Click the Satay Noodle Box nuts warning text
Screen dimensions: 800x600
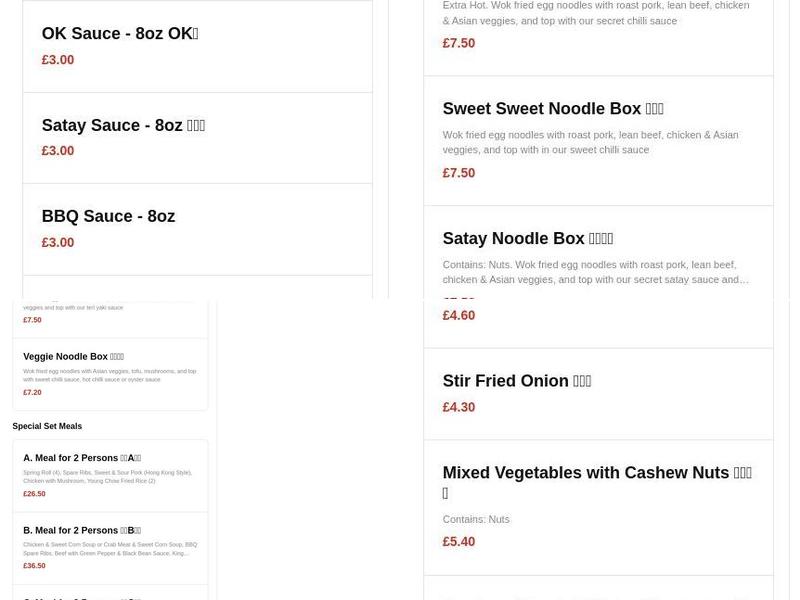(595, 273)
